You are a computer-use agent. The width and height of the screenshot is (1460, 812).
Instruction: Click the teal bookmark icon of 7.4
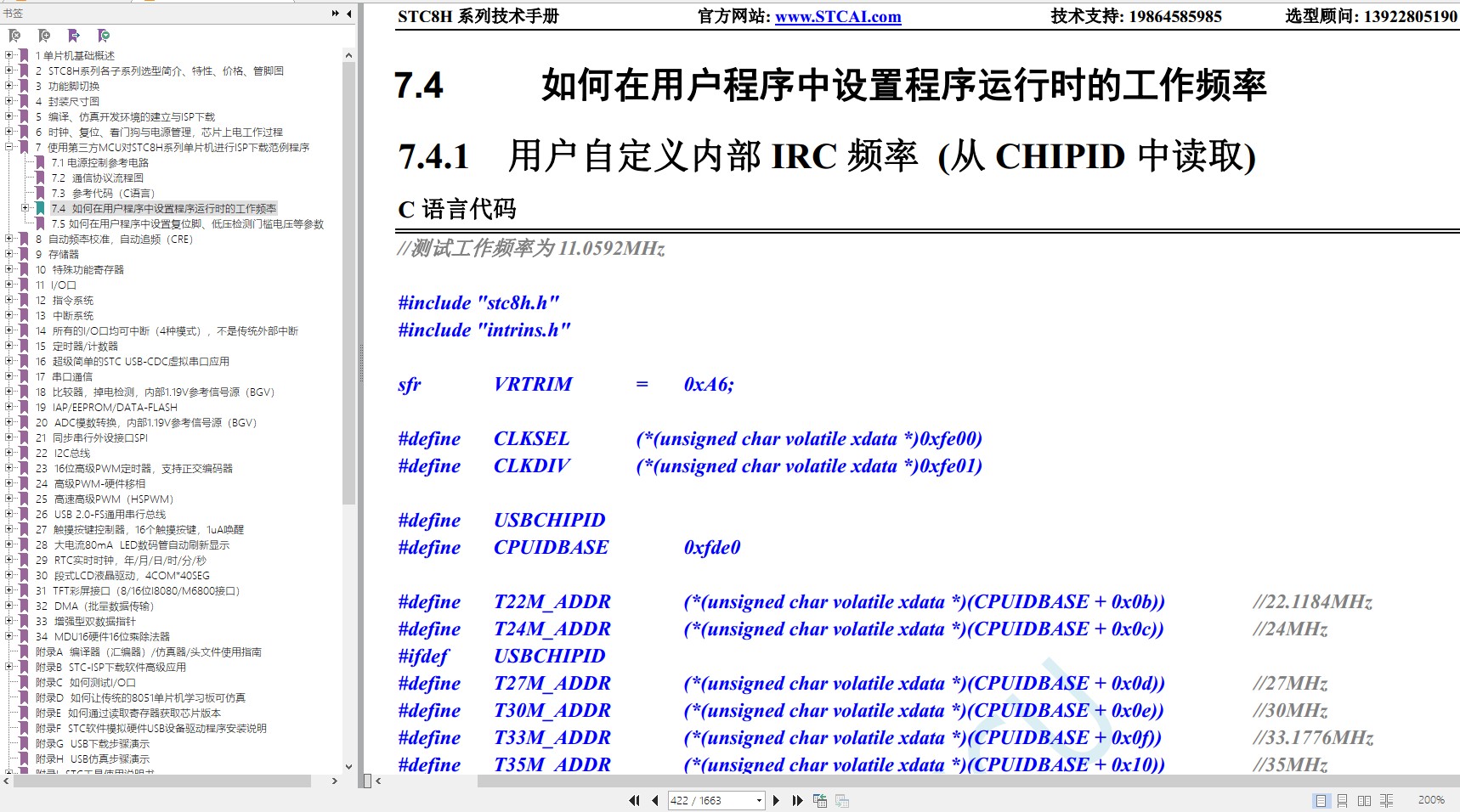click(40, 208)
